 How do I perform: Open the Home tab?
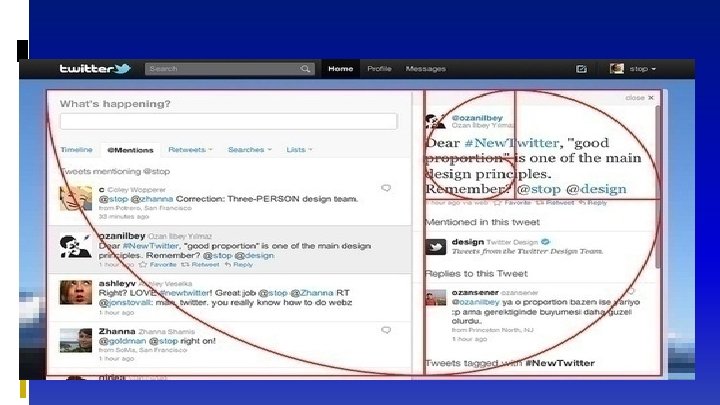pos(341,69)
